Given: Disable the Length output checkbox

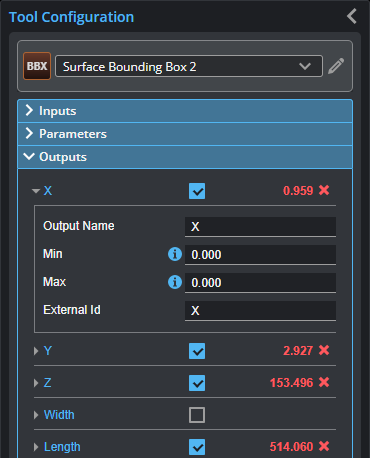Looking at the screenshot, I should 197,447.
